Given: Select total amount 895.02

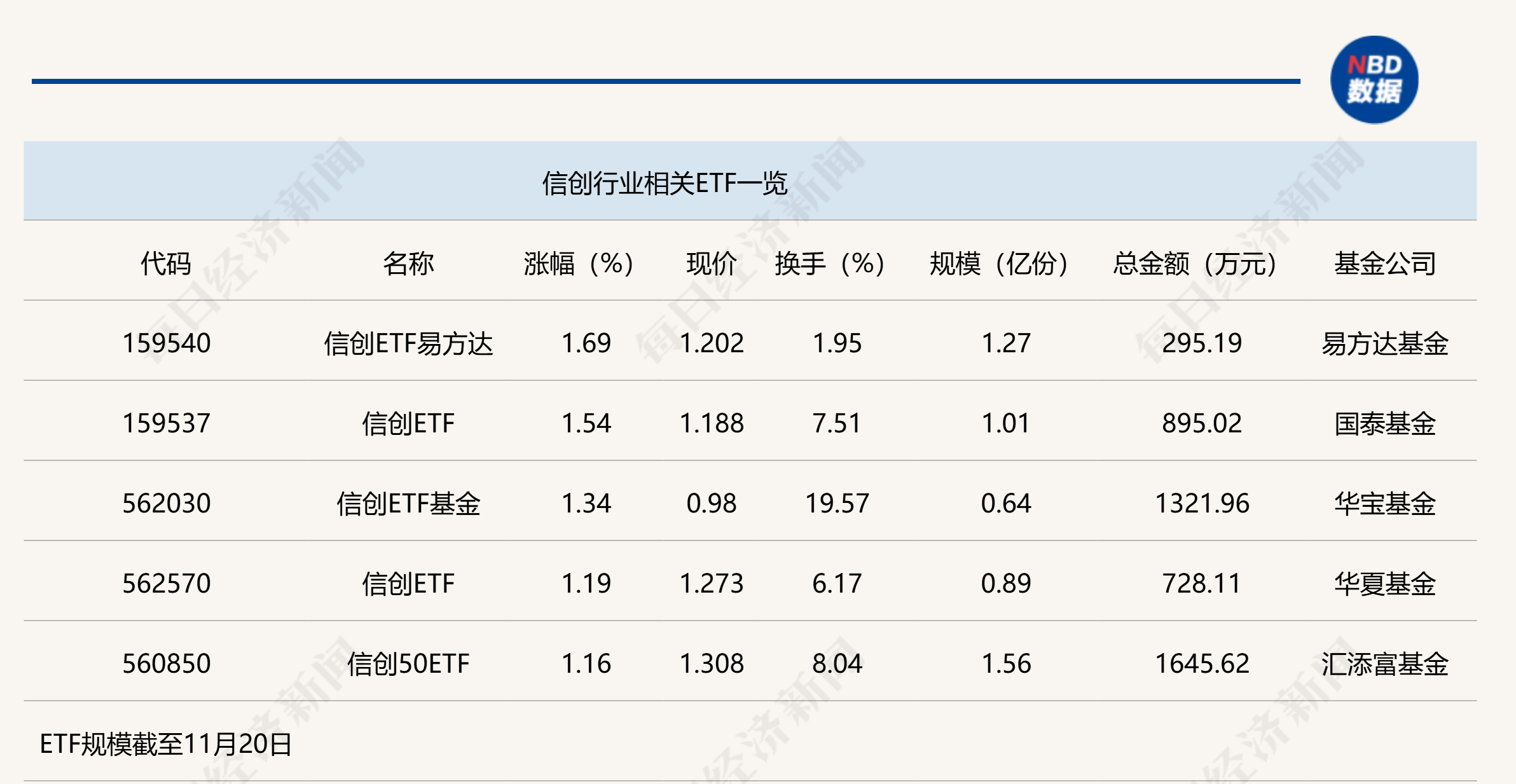Looking at the screenshot, I should pyautogui.click(x=1202, y=423).
